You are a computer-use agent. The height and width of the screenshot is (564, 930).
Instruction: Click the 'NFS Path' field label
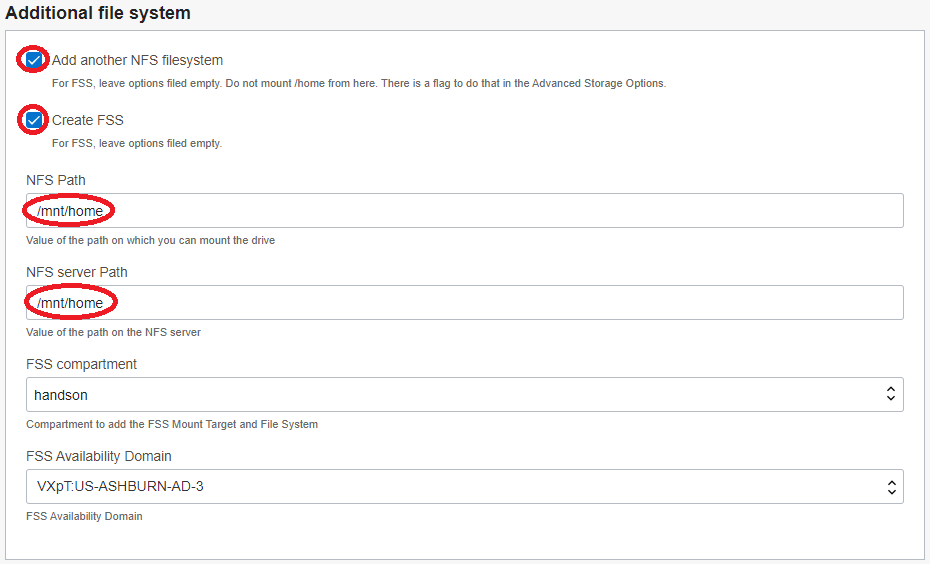coord(56,180)
